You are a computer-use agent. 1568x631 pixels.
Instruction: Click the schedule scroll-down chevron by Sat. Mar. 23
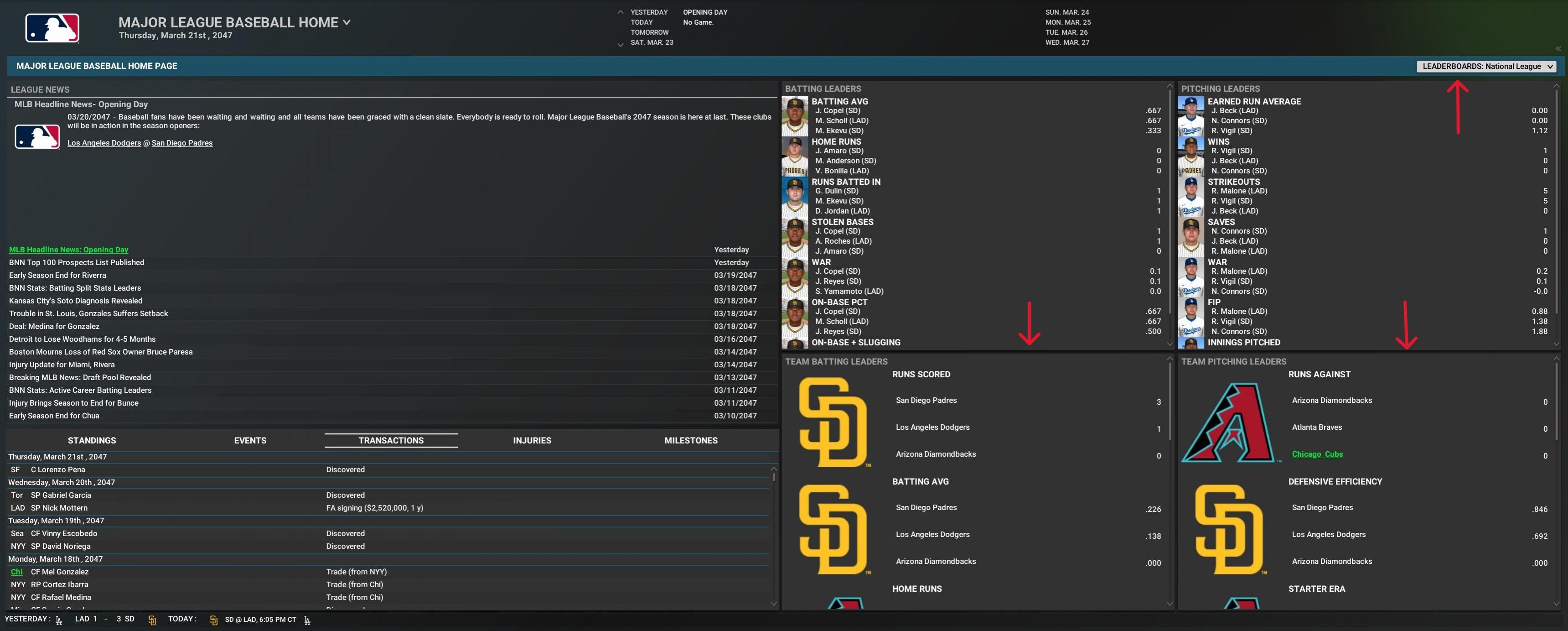(x=620, y=44)
